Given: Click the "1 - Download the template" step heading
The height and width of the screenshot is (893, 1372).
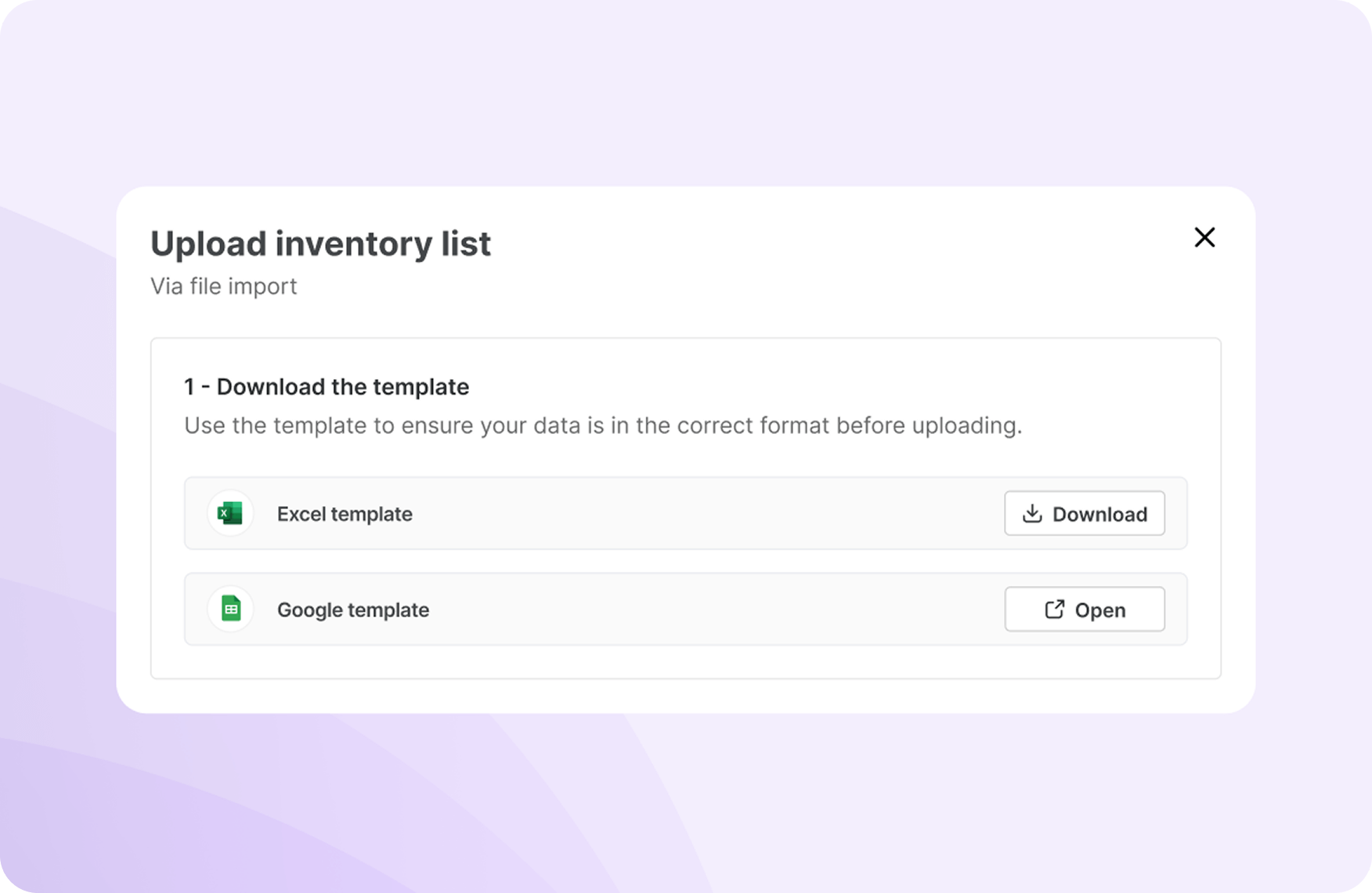Looking at the screenshot, I should coord(327,387).
